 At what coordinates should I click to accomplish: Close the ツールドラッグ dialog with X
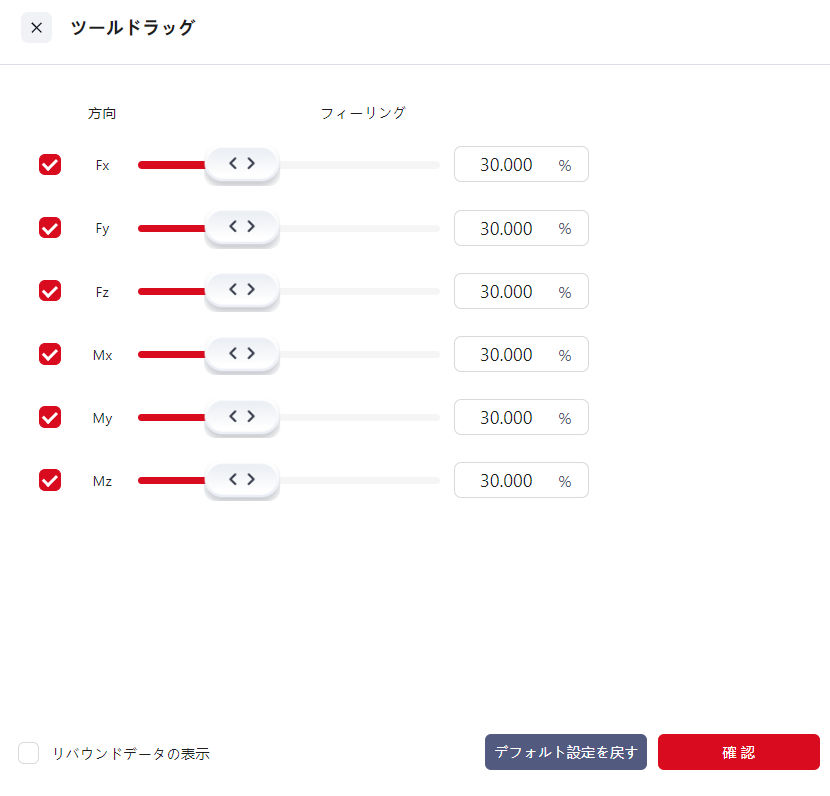coord(36,28)
